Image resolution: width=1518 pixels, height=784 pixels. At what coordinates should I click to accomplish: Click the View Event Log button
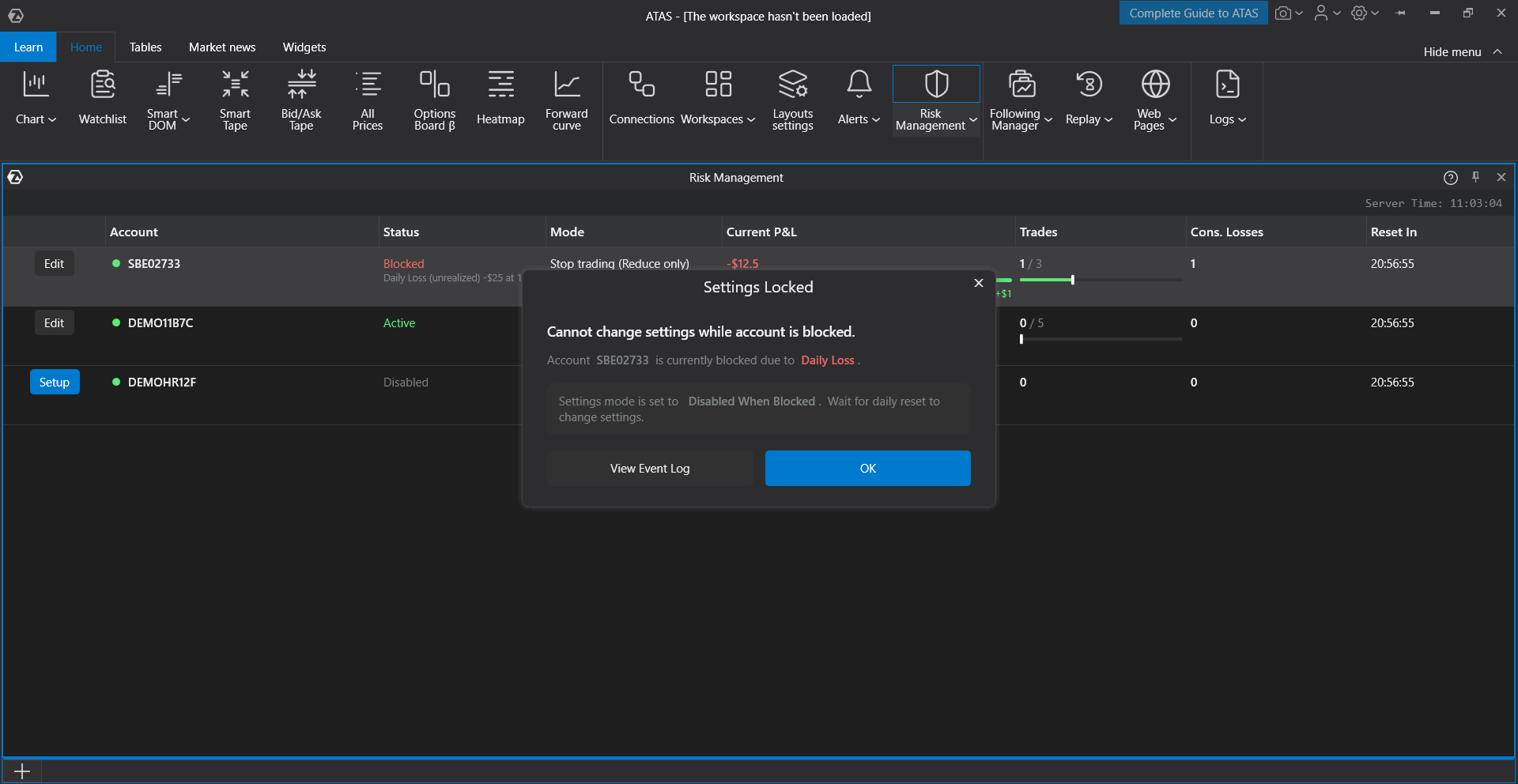pos(650,469)
